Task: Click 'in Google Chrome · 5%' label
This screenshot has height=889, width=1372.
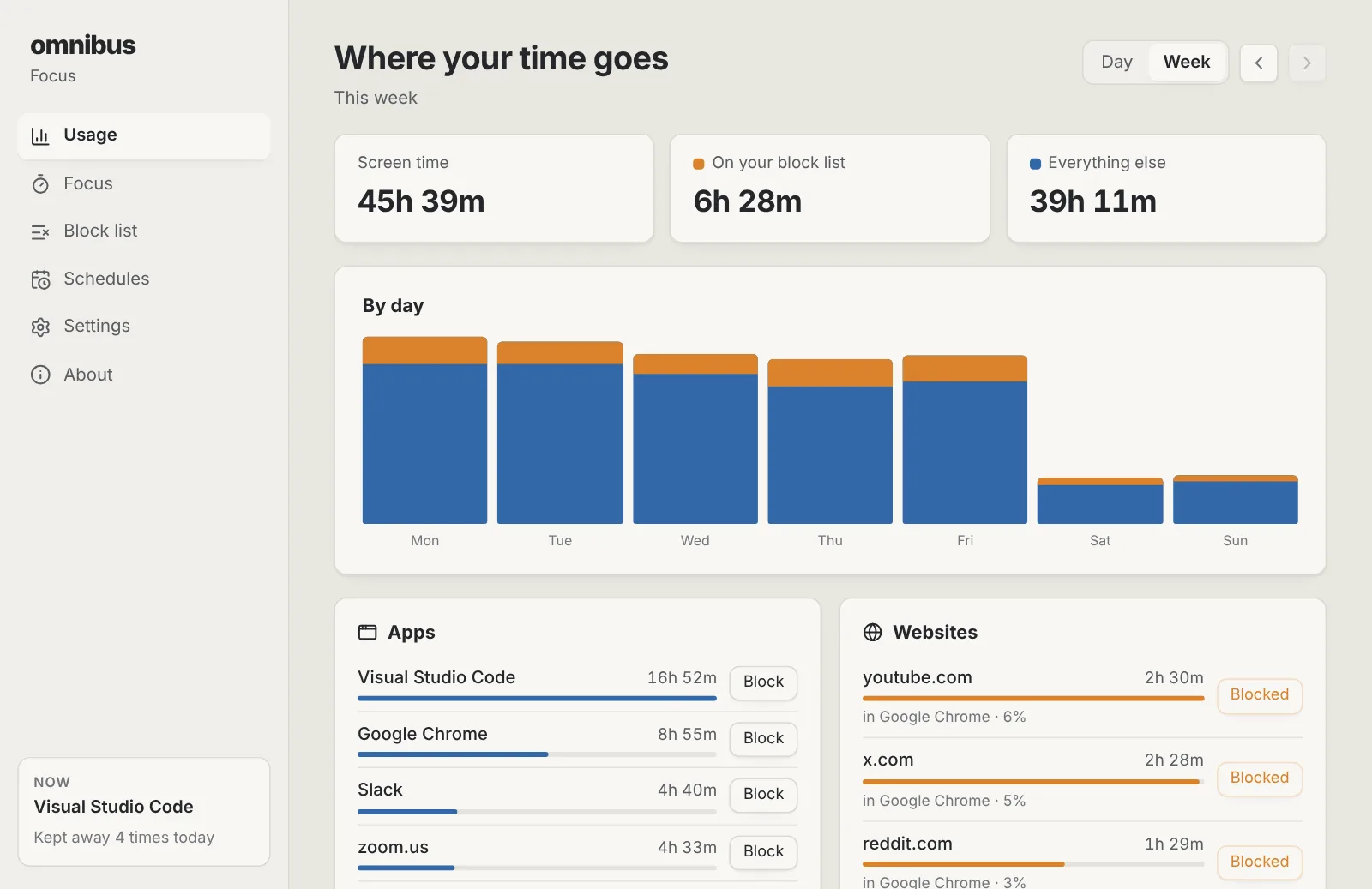Action: (x=944, y=801)
